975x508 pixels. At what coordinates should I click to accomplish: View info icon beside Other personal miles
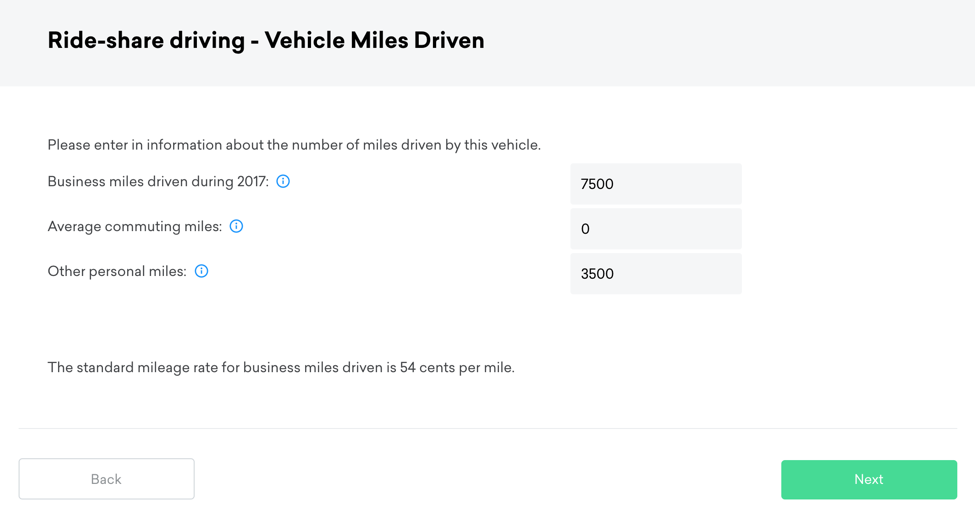point(201,272)
